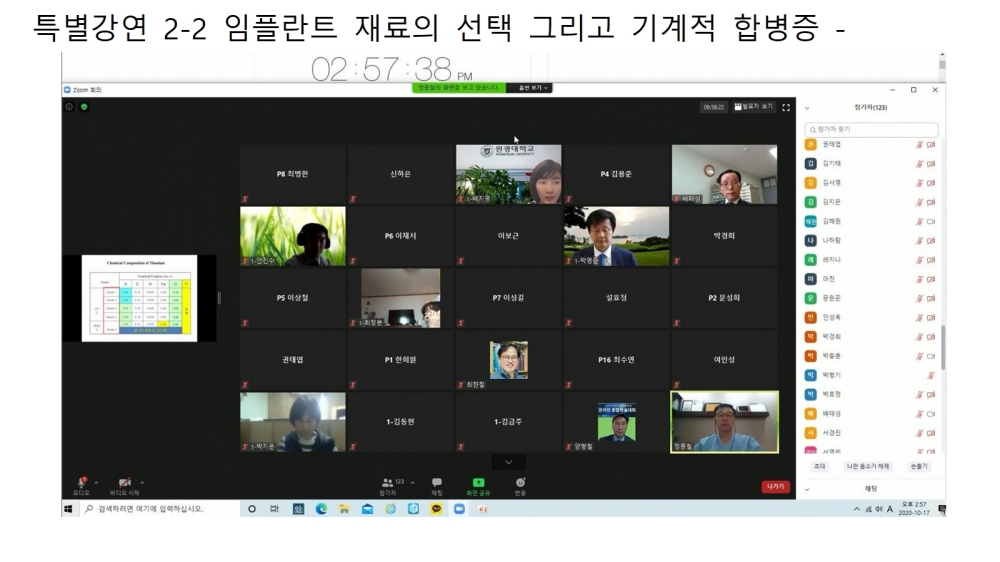The height and width of the screenshot is (562, 1000).
Task: Open participants (참가자) icon showing 123
Action: click(x=386, y=484)
